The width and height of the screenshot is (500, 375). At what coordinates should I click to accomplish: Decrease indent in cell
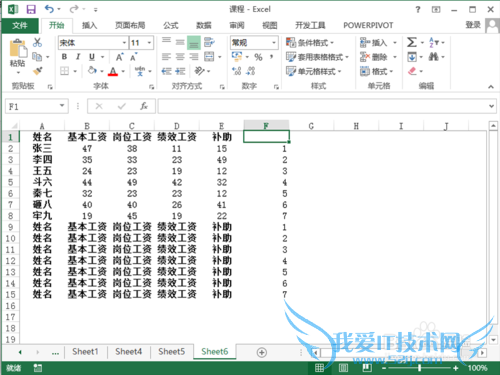166,71
